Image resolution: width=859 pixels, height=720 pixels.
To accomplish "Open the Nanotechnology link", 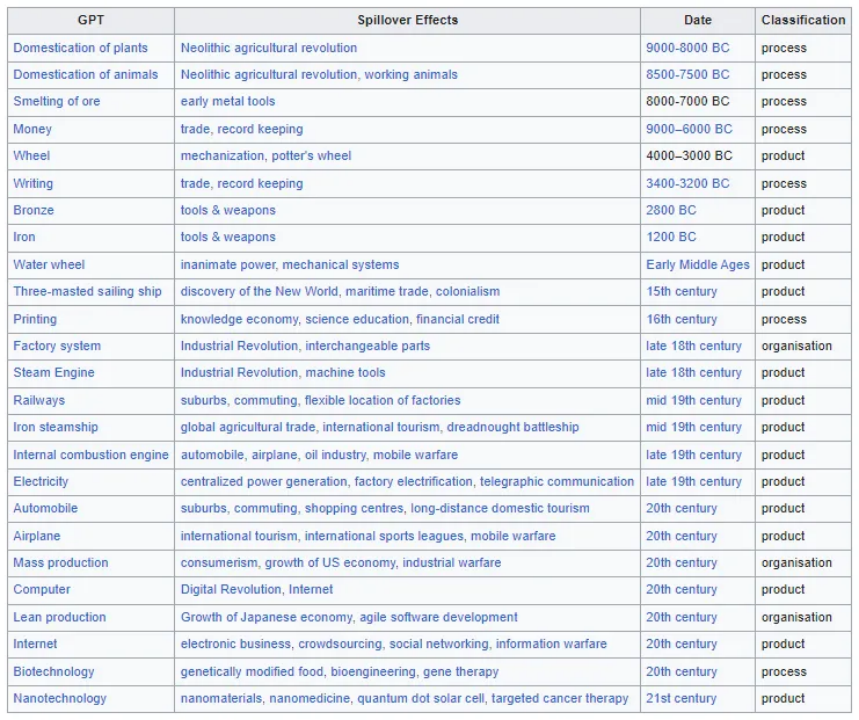I will point(60,699).
